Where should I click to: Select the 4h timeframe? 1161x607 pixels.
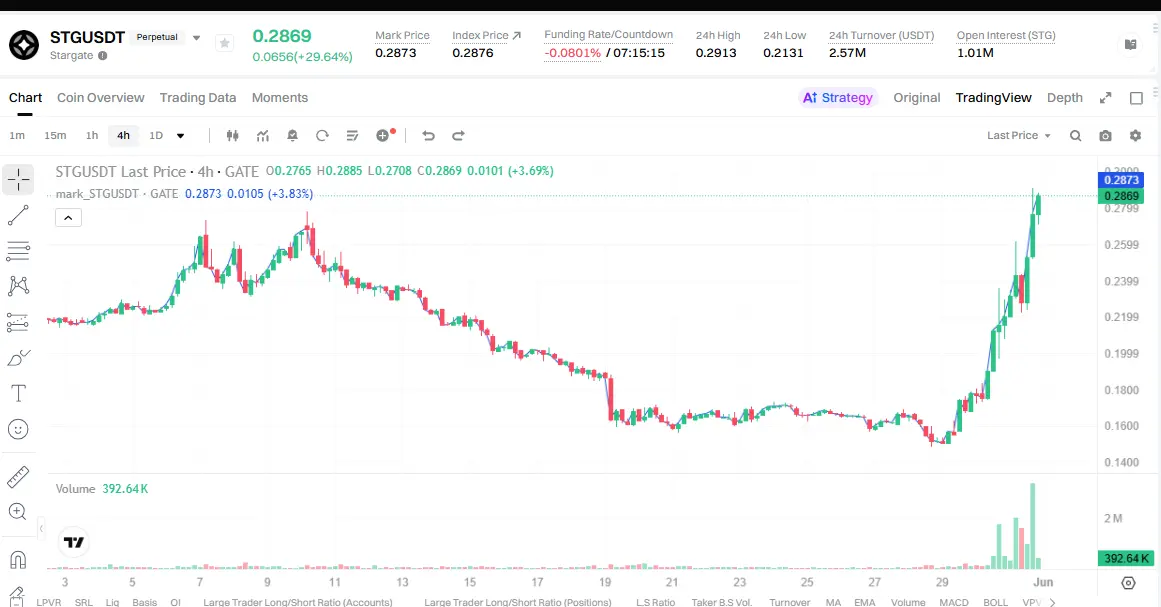[x=123, y=135]
